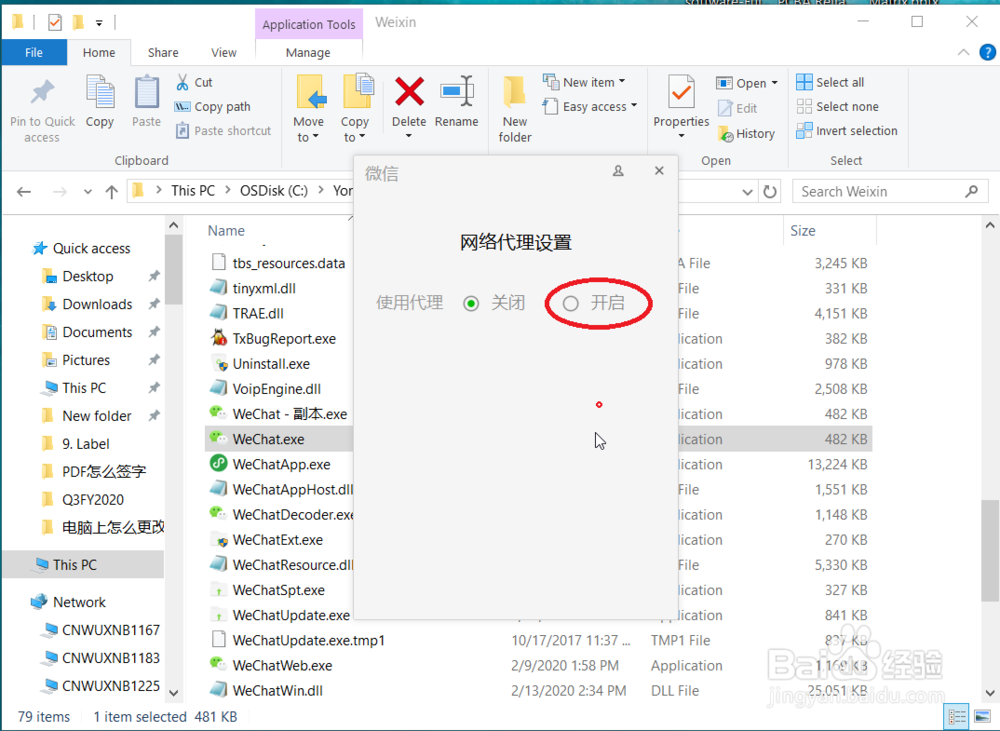This screenshot has width=1000, height=731.
Task: Sort files by the Size column header
Action: [802, 230]
